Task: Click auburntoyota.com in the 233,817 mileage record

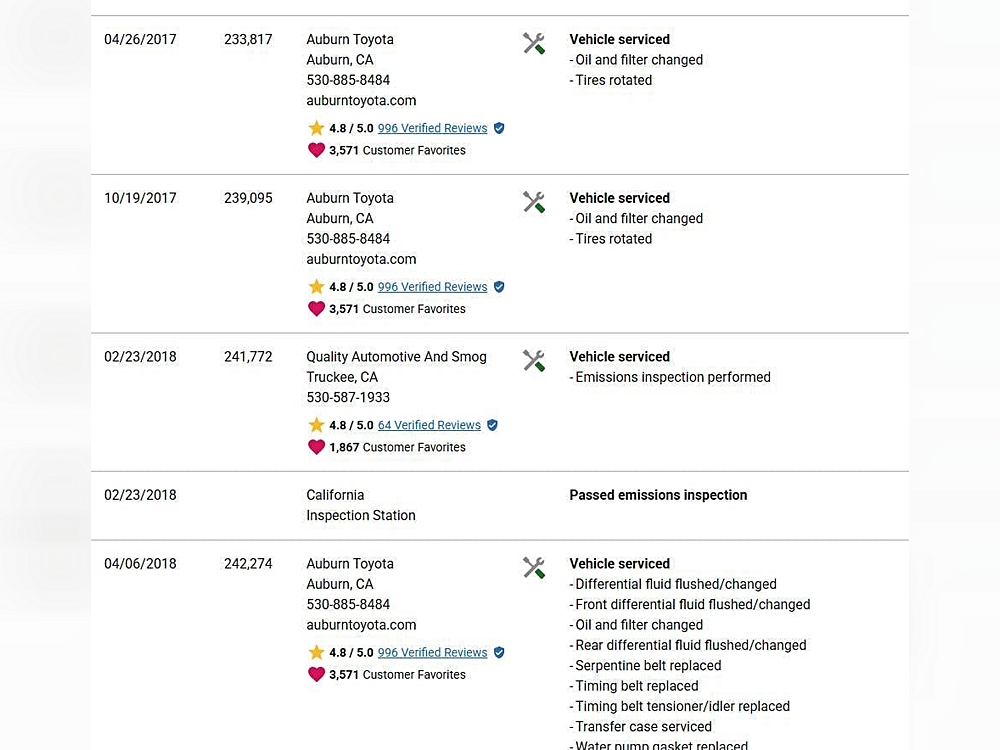Action: pos(361,100)
